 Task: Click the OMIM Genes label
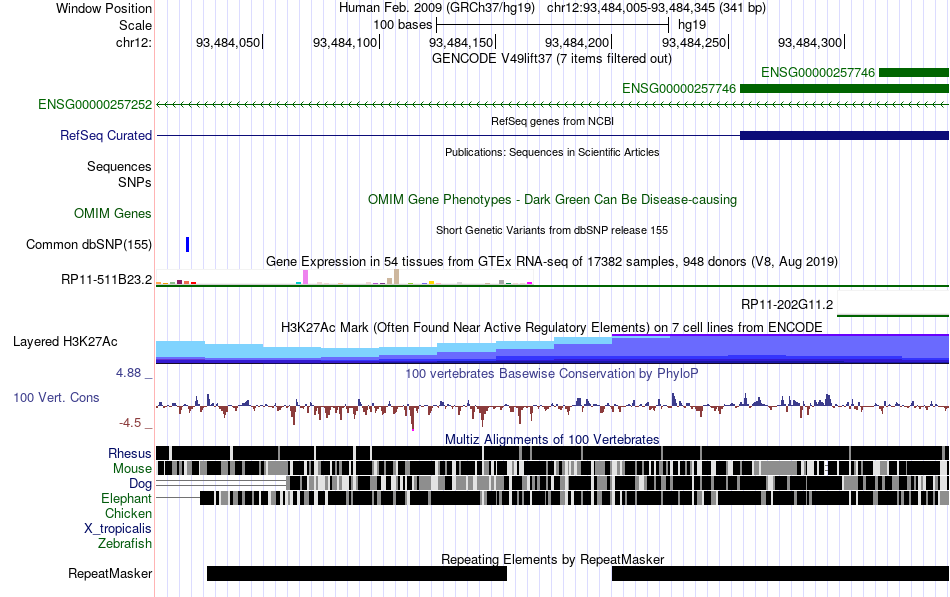(113, 213)
